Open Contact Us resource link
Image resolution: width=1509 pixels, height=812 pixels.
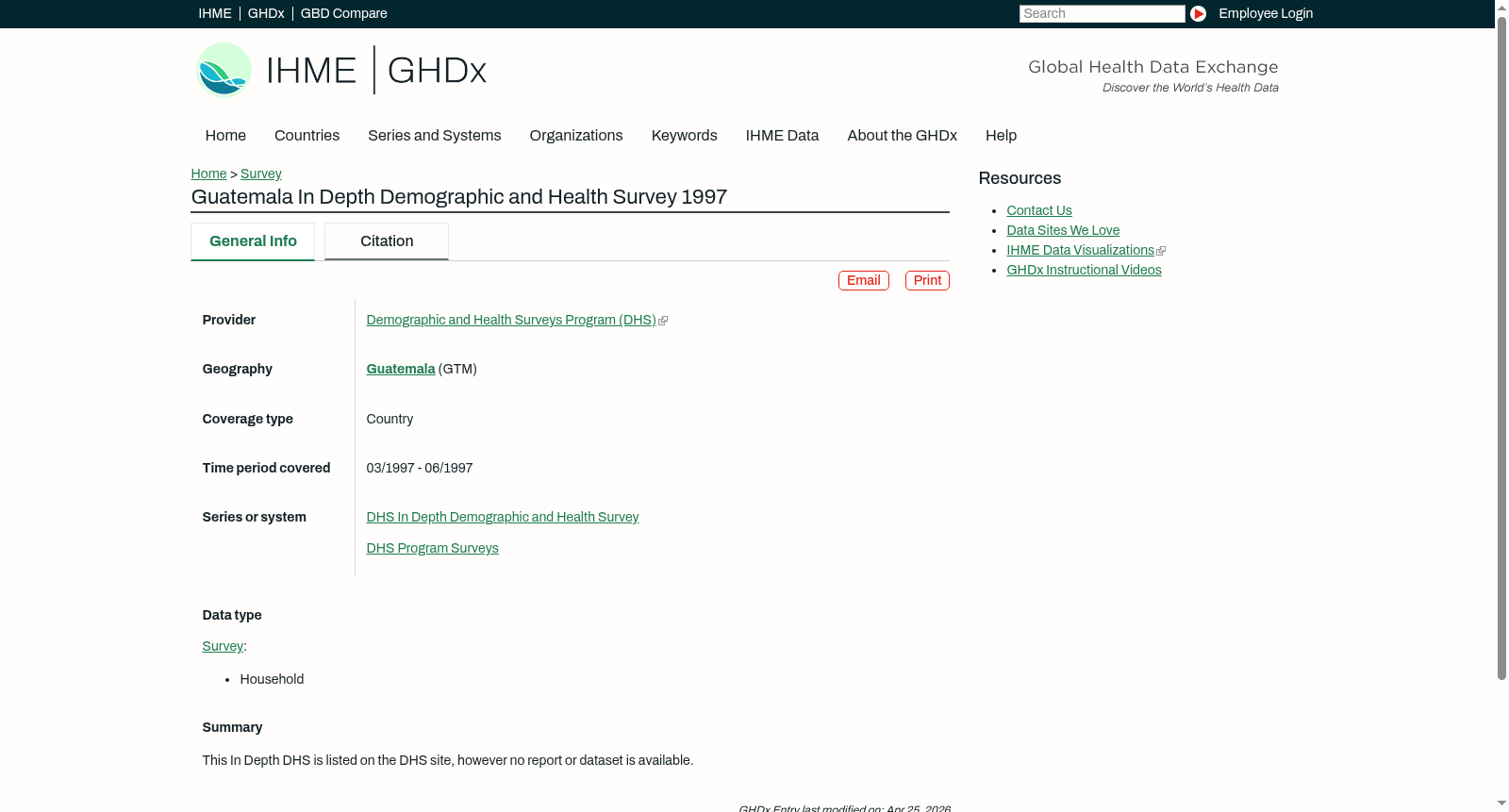click(1039, 211)
